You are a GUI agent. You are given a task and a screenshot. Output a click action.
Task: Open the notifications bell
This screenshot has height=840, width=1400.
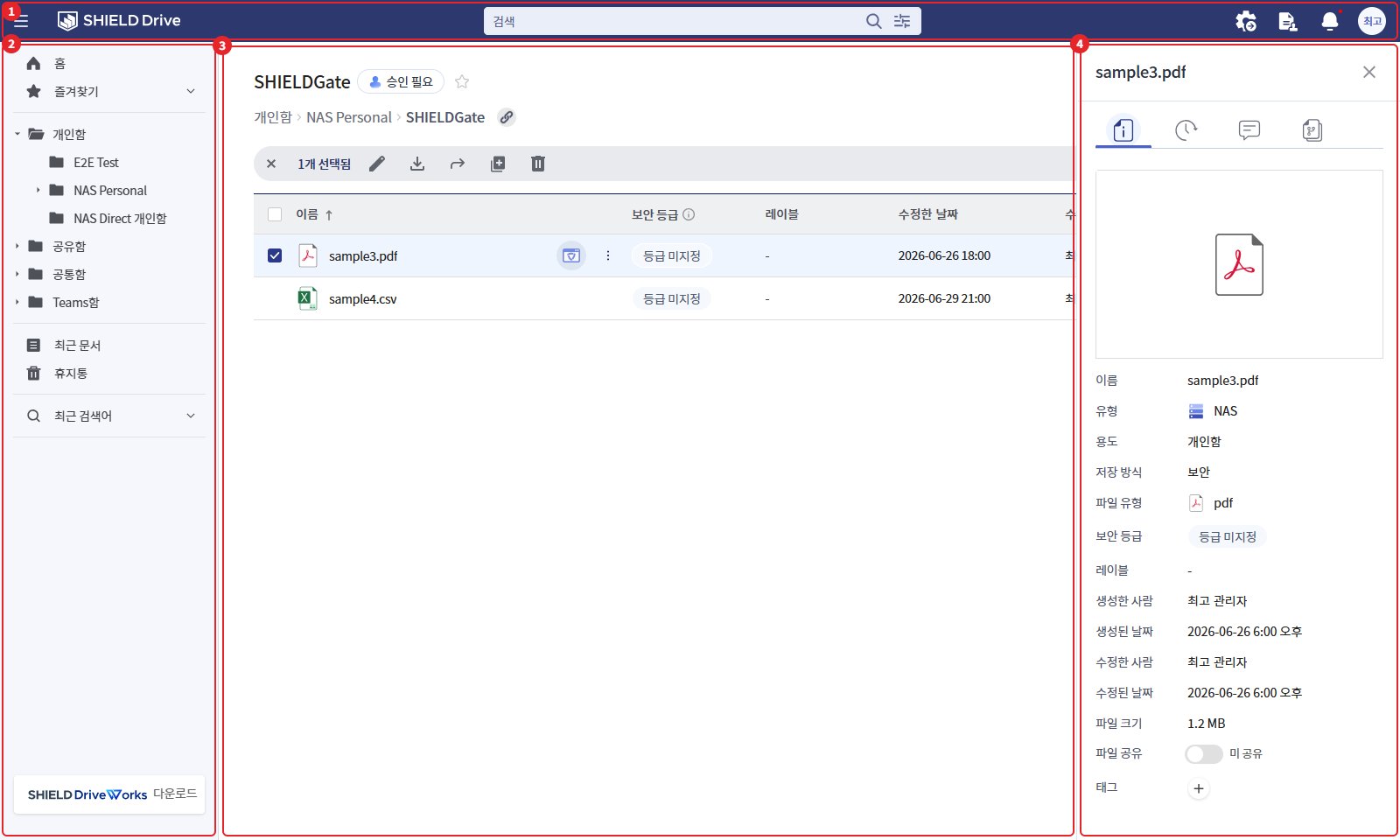1330,21
